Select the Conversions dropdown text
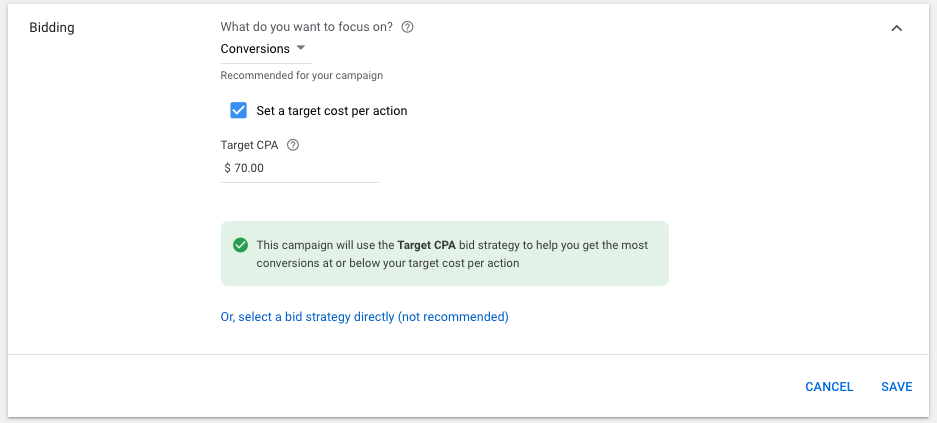This screenshot has height=423, width=937. point(255,49)
